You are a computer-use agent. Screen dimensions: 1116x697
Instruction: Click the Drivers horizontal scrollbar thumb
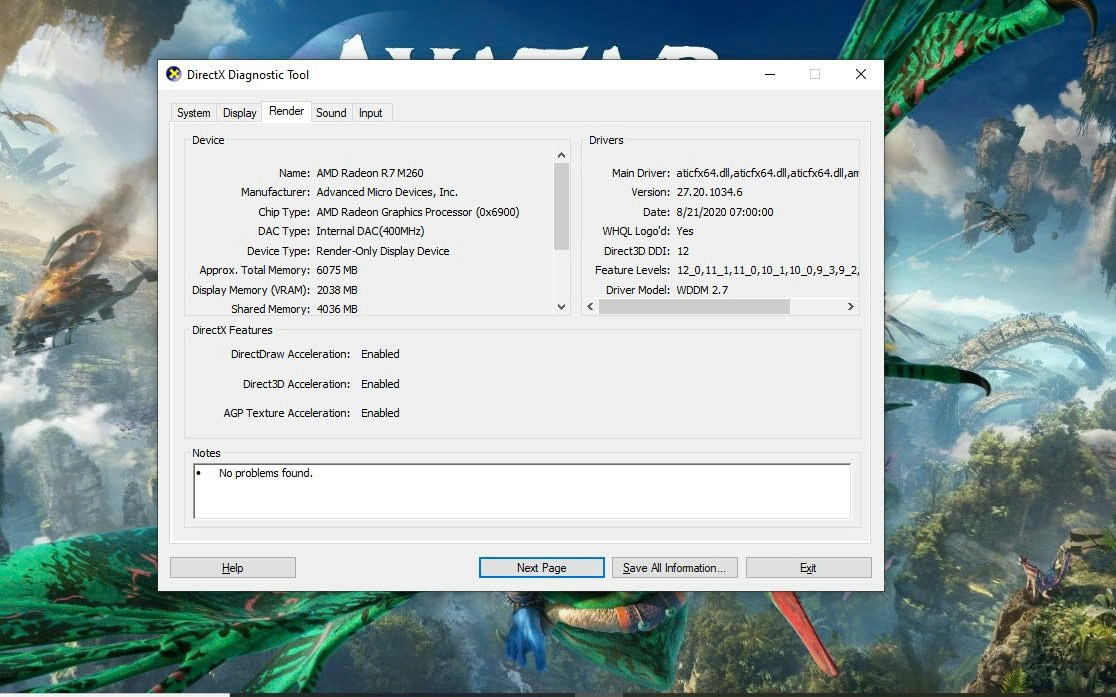point(694,306)
